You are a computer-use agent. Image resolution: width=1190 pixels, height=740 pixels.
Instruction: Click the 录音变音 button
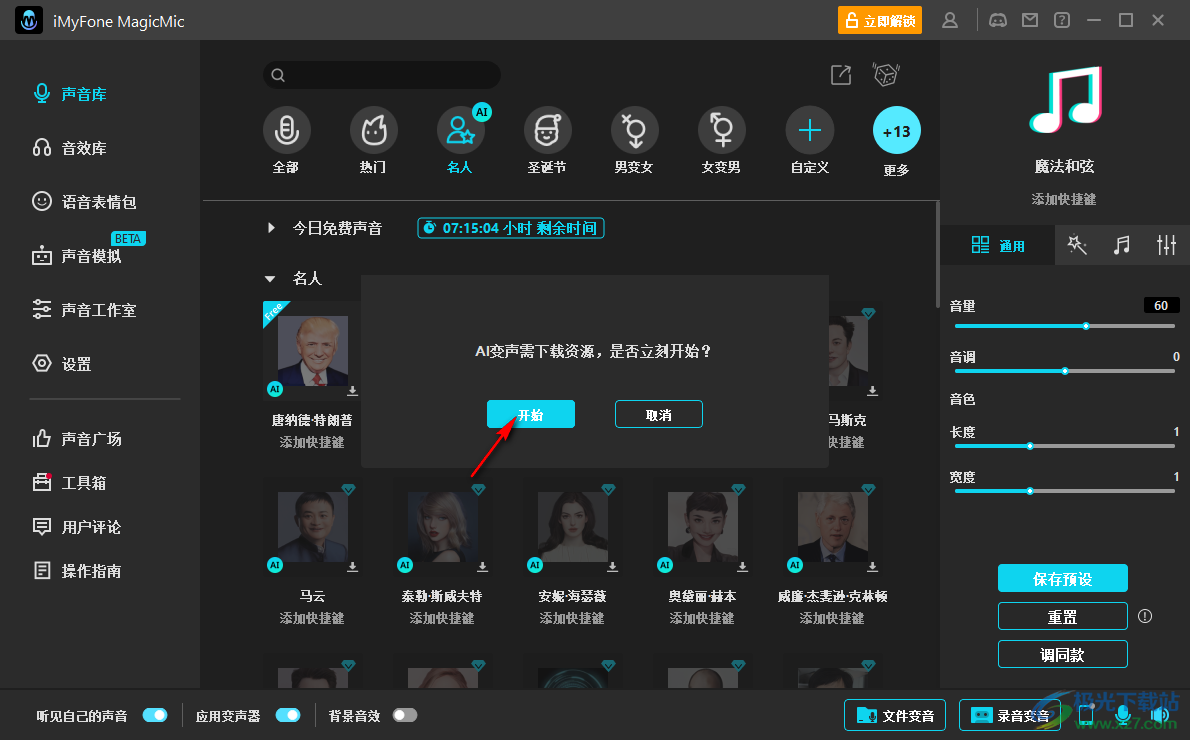click(x=1010, y=715)
